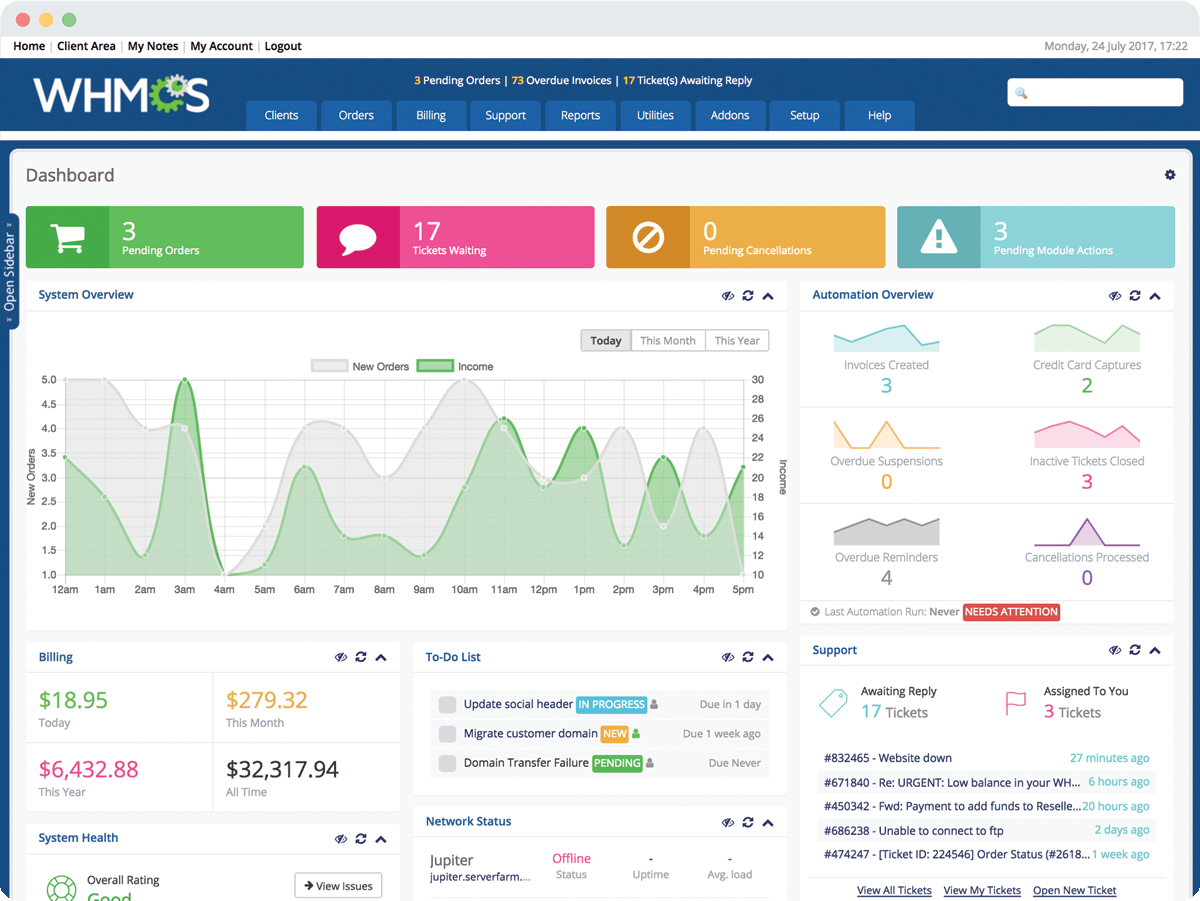The height and width of the screenshot is (901, 1200).
Task: Refresh the Support panel
Action: pos(1135,650)
